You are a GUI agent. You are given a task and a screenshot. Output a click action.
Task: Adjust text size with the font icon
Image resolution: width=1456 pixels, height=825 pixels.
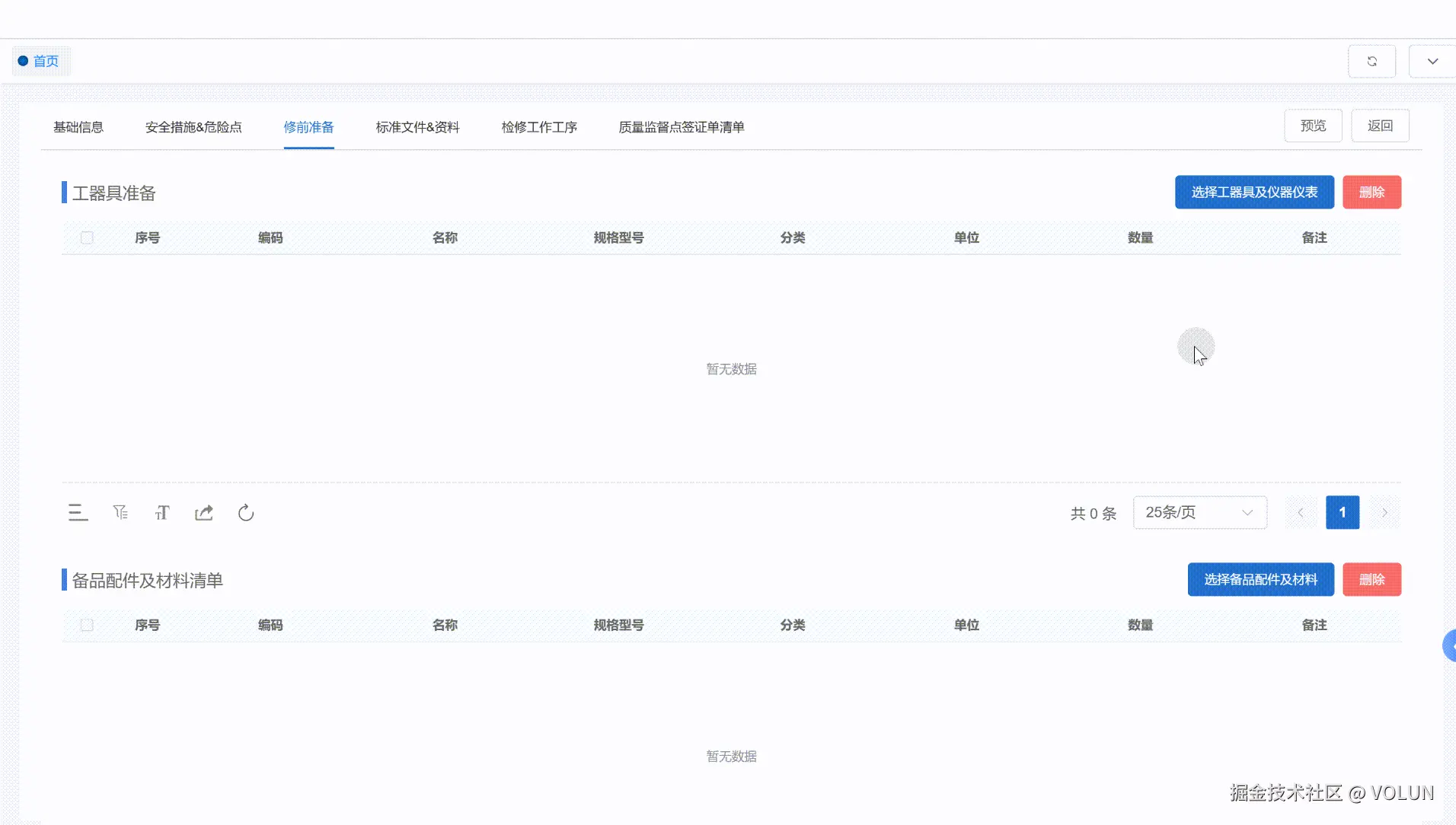[162, 513]
